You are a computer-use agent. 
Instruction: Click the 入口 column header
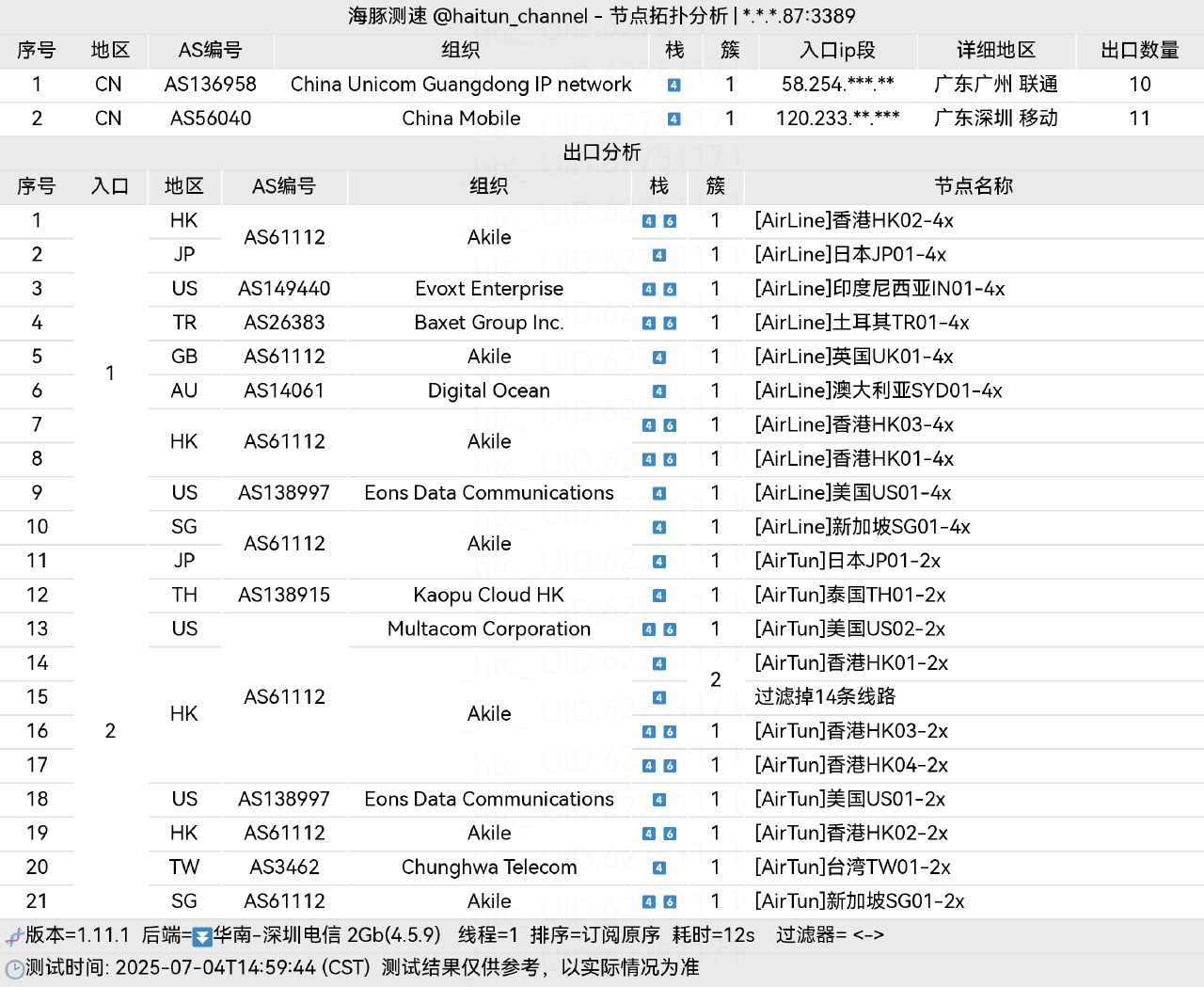click(x=110, y=186)
